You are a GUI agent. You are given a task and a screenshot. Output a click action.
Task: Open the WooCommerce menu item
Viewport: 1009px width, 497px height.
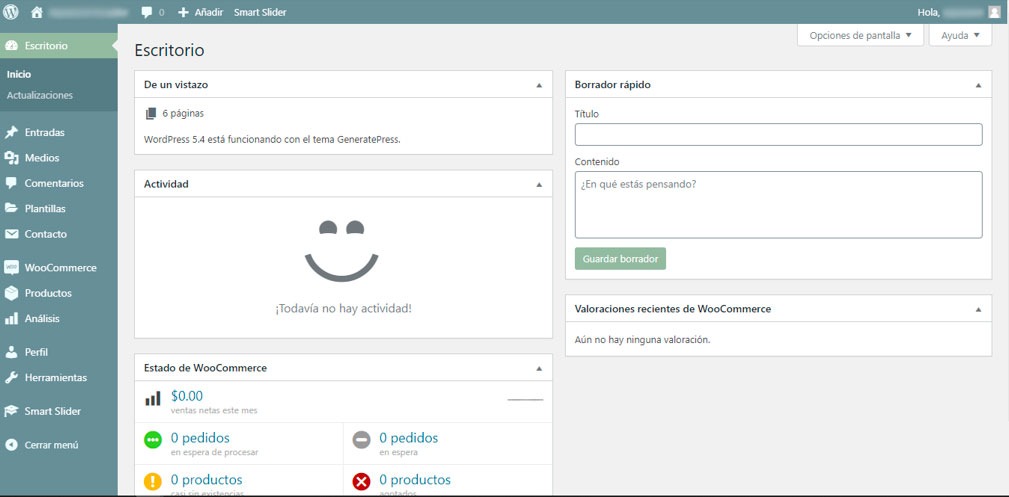coord(60,268)
